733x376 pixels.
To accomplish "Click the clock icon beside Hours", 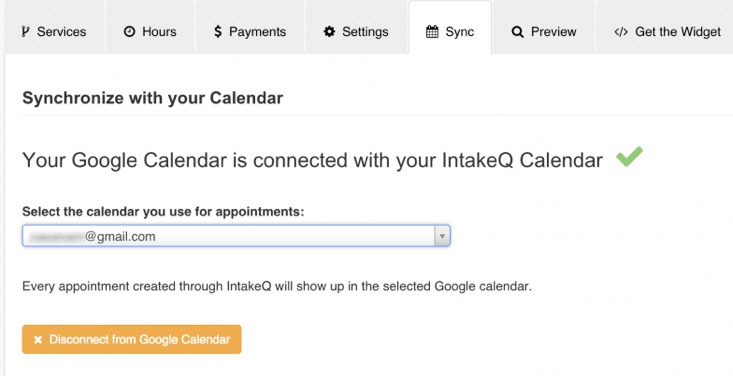I will click(129, 32).
